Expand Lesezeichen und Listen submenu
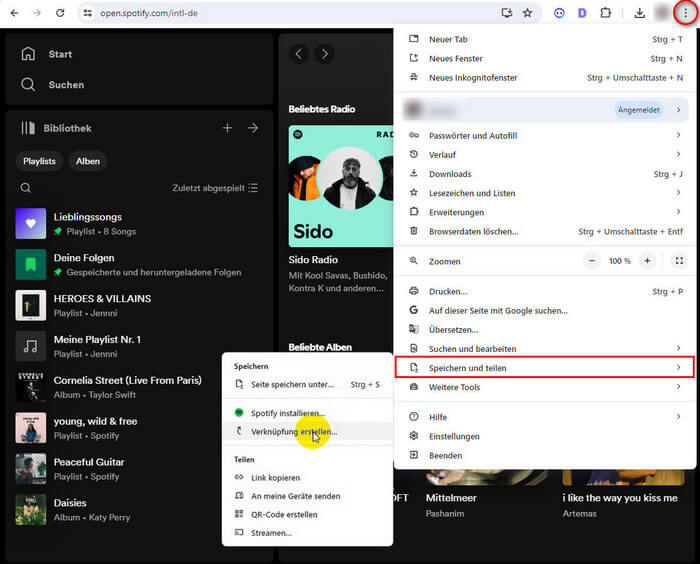 (x=545, y=193)
